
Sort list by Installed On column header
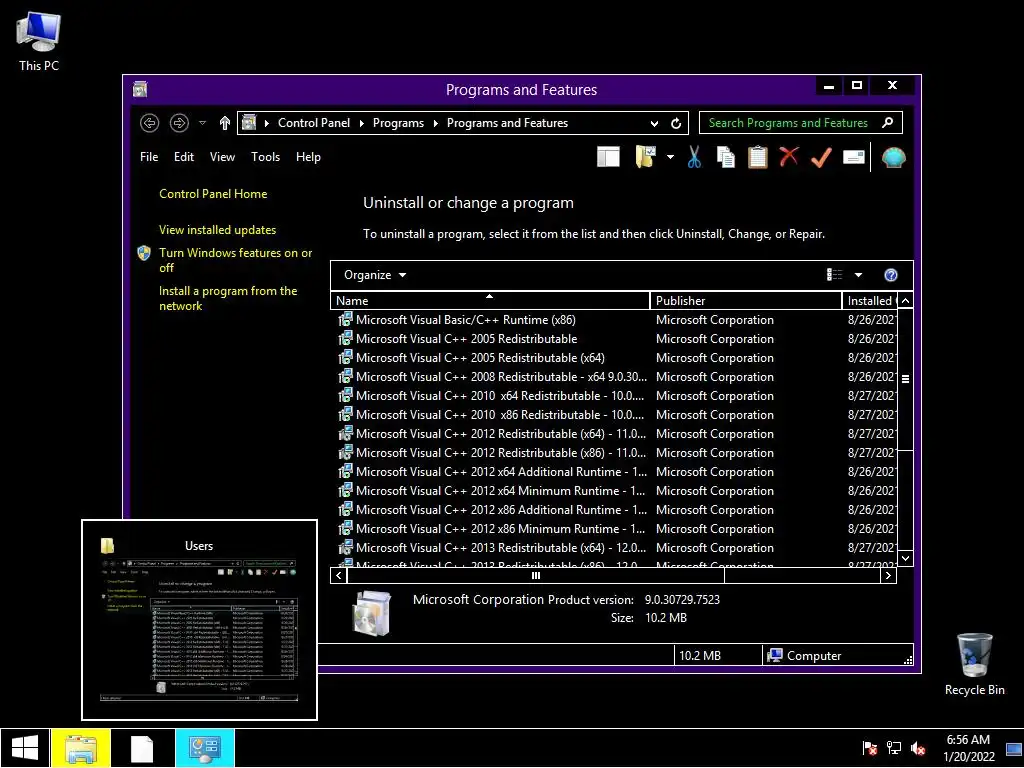click(869, 300)
